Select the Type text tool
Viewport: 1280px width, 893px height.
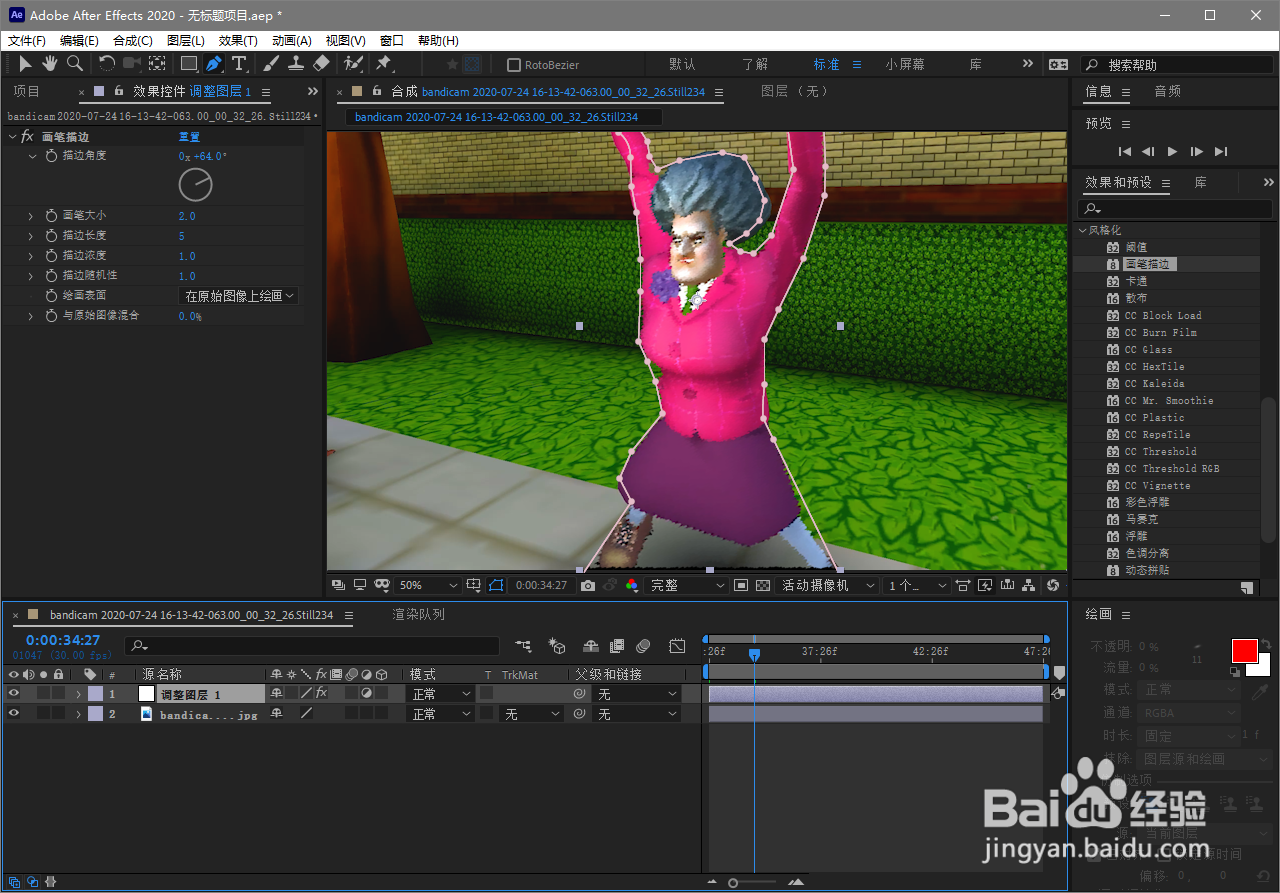point(240,64)
